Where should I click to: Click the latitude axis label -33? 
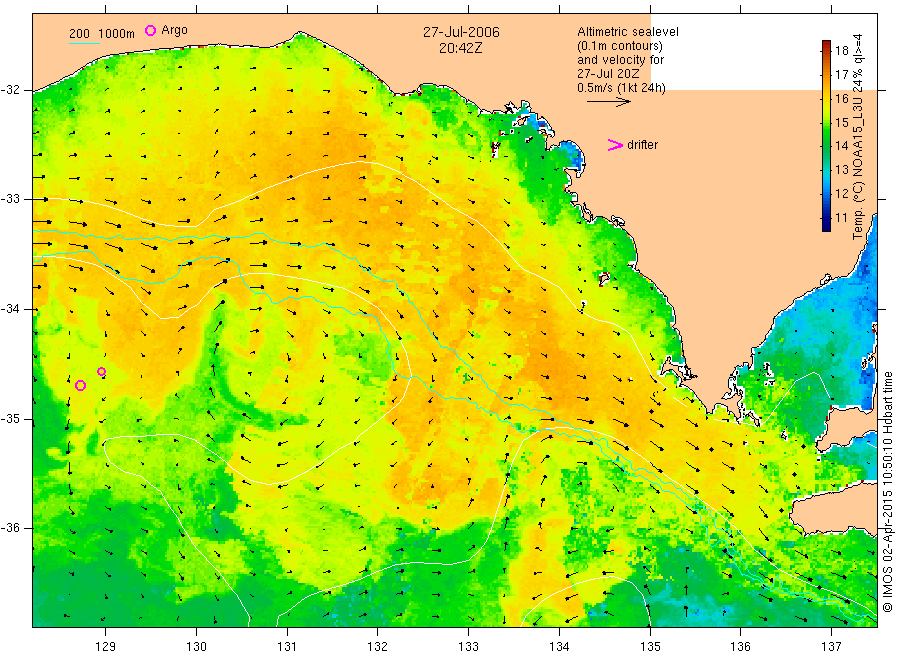pyautogui.click(x=10, y=199)
